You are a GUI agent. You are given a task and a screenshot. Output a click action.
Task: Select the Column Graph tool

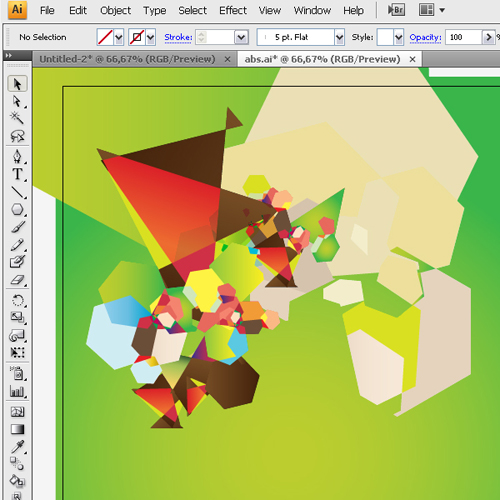click(17, 391)
